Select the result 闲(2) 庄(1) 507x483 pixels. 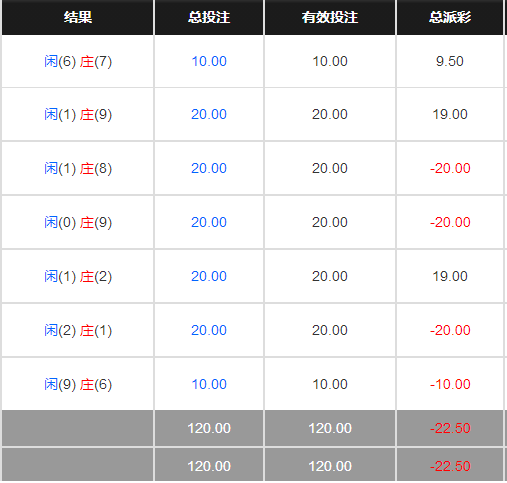point(78,331)
